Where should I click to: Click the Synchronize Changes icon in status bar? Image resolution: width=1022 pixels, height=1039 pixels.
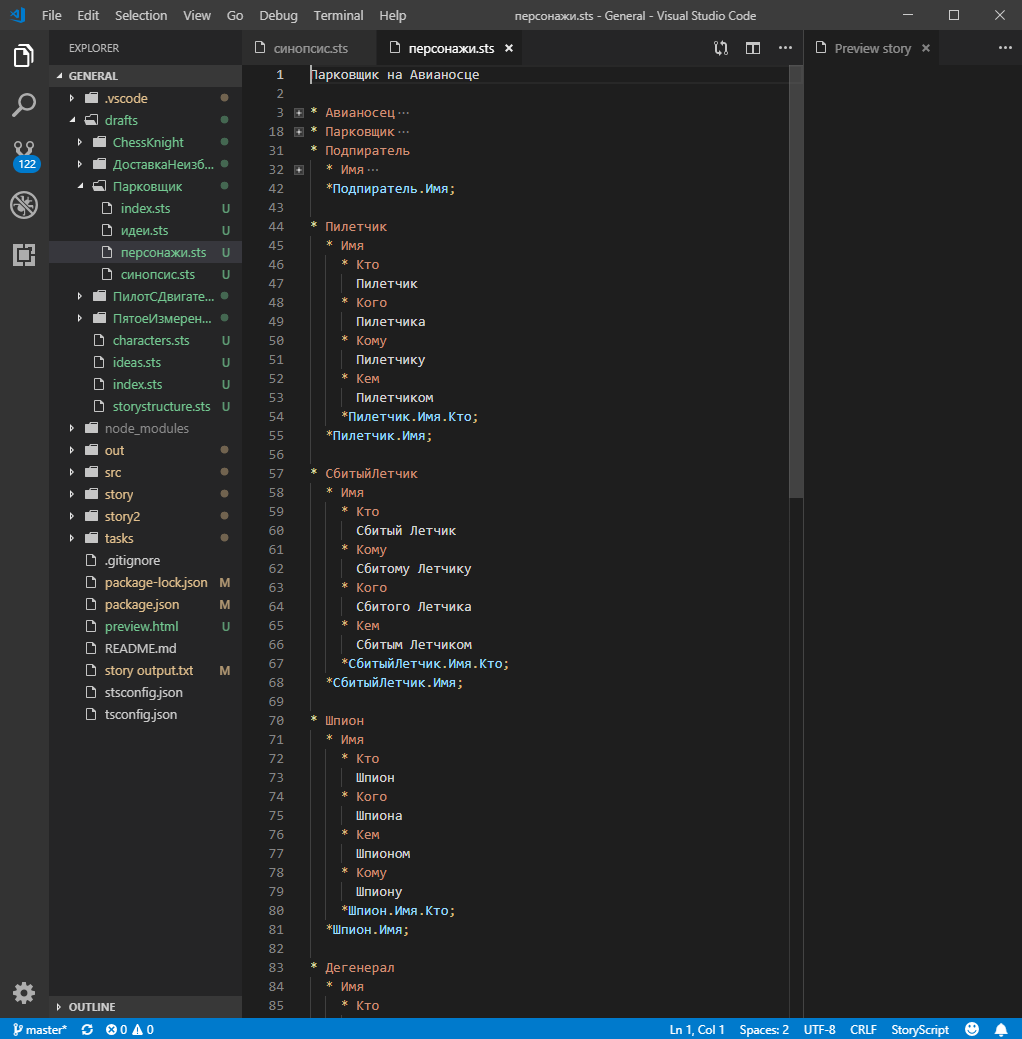point(87,1029)
